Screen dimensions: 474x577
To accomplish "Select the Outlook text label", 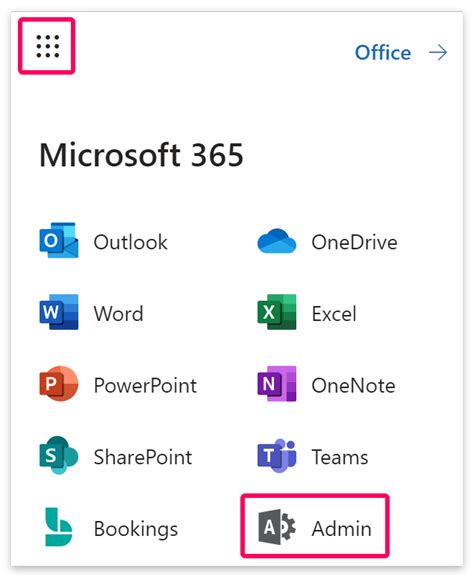I will pyautogui.click(x=131, y=242).
